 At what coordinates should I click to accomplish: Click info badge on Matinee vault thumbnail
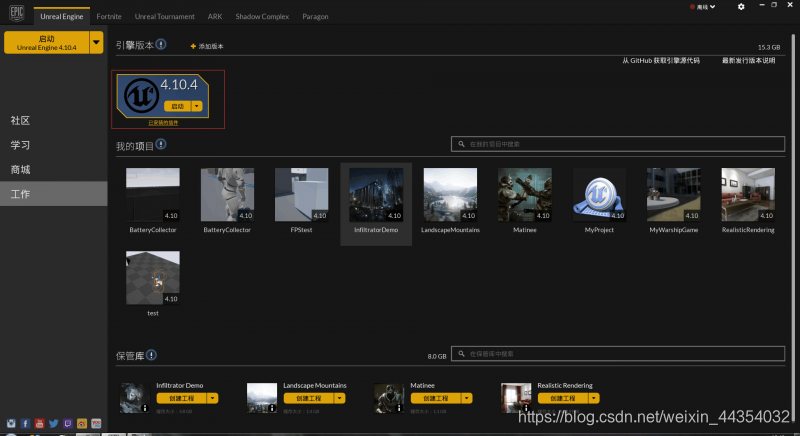399,408
